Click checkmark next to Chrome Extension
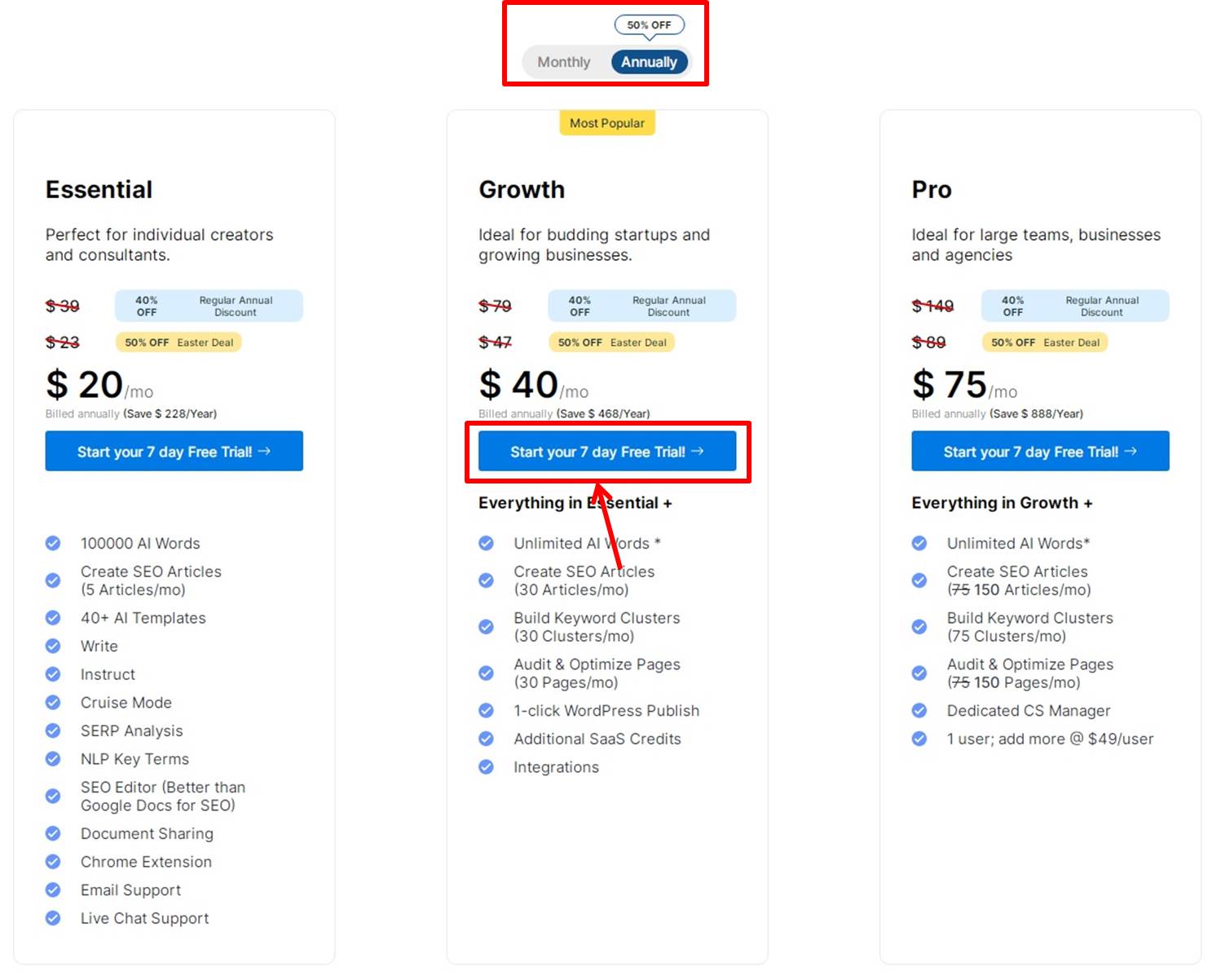The height and width of the screenshot is (980, 1221). 53,862
